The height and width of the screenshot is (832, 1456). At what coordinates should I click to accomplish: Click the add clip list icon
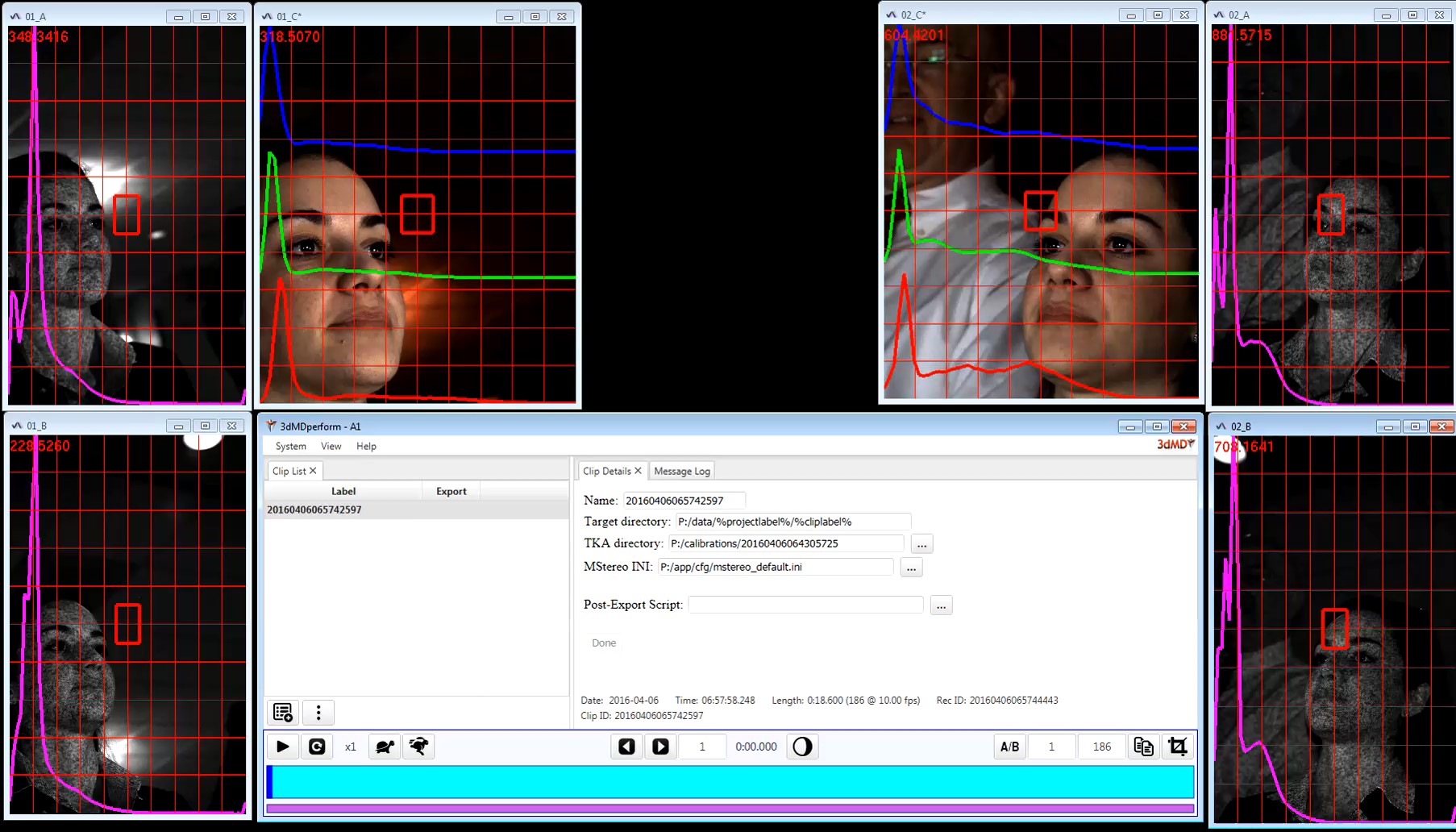click(x=283, y=713)
